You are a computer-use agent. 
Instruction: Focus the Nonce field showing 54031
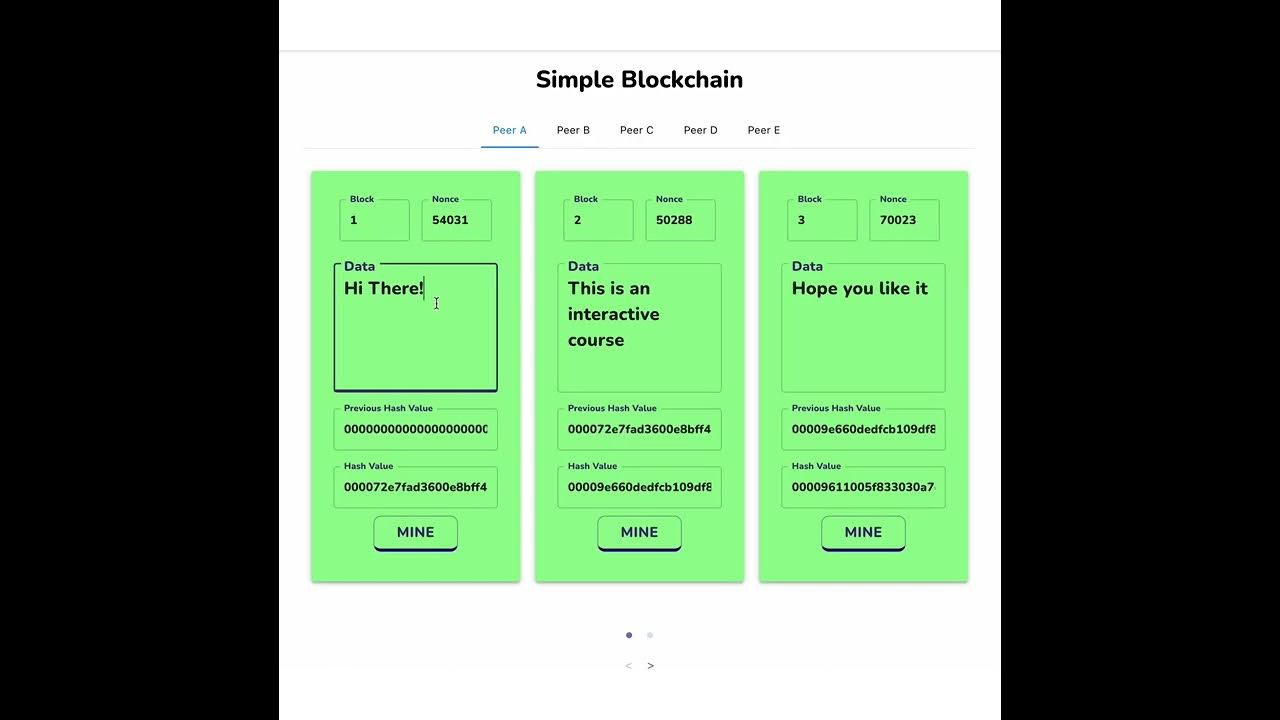click(456, 220)
